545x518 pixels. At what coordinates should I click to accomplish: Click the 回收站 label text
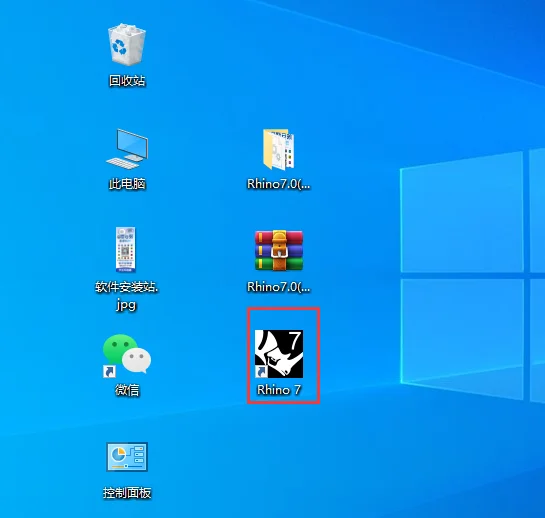tap(127, 81)
